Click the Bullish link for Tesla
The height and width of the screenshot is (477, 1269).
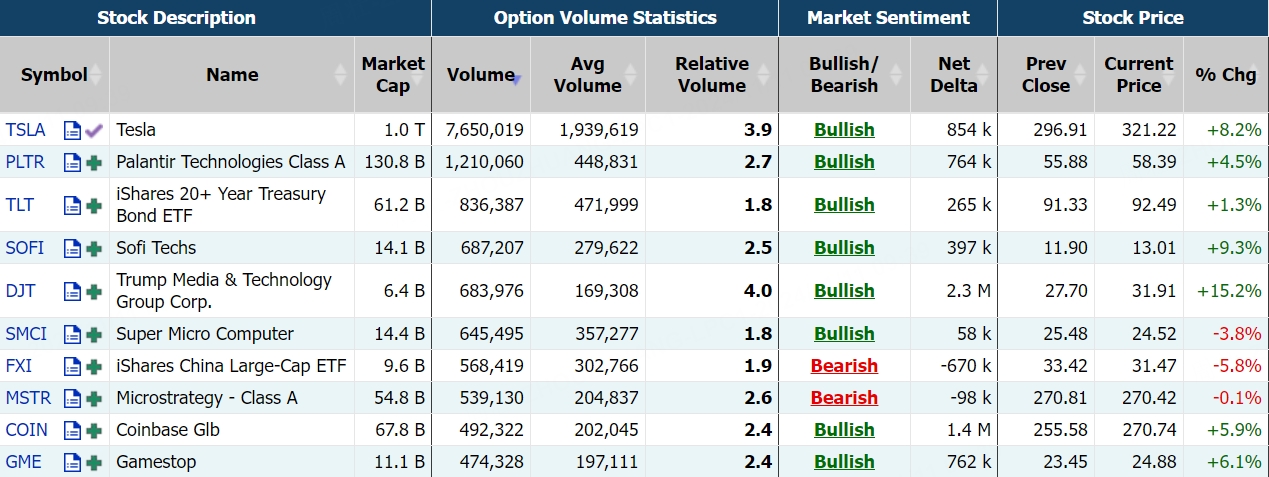click(x=844, y=130)
